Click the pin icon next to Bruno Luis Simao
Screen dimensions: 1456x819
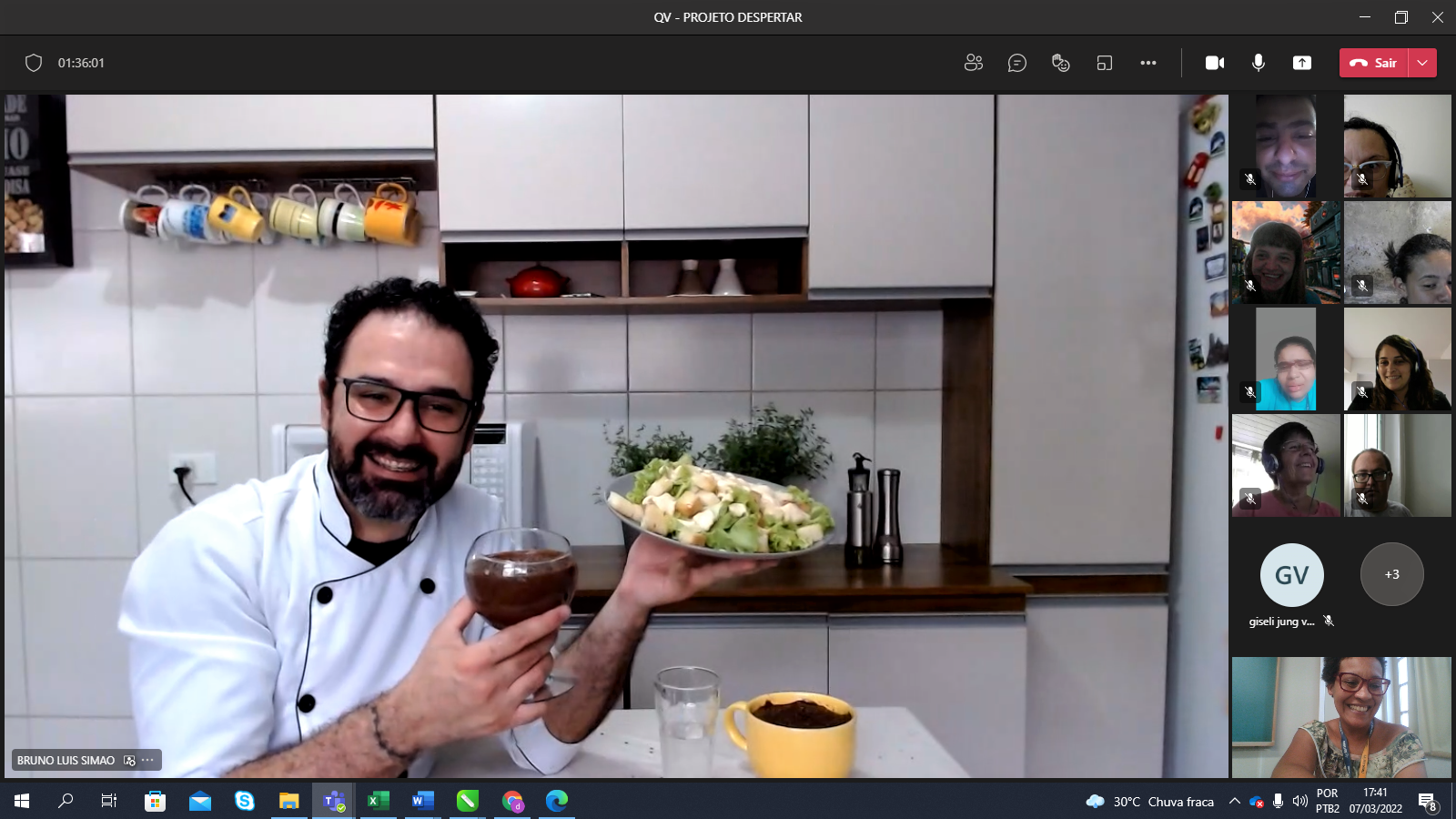[x=129, y=761]
